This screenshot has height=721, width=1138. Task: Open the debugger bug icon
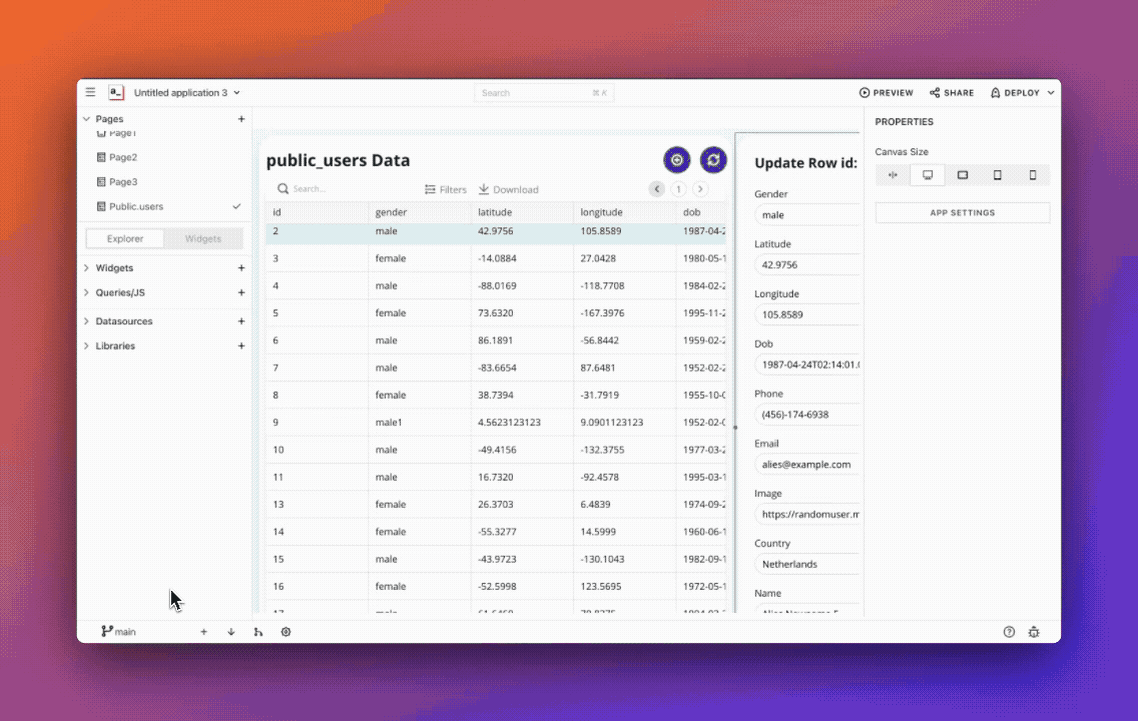pos(1034,632)
